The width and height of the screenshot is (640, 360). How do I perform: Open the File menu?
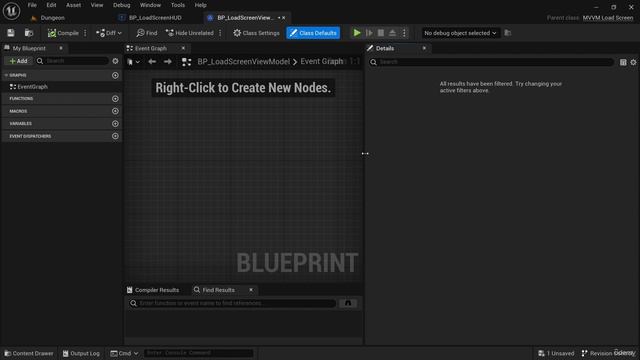pyautogui.click(x=32, y=5)
